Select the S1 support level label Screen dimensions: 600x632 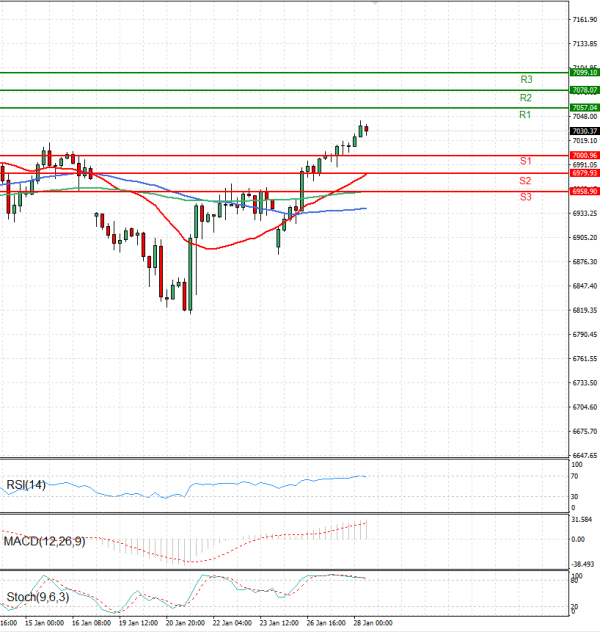click(x=525, y=161)
